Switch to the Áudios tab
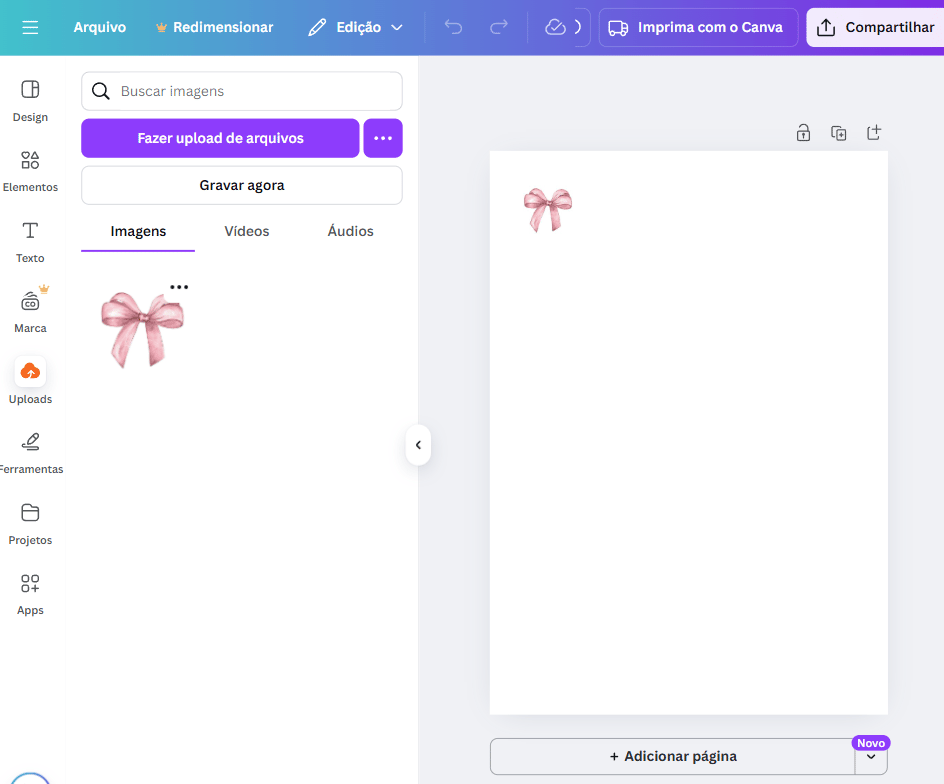 (350, 231)
